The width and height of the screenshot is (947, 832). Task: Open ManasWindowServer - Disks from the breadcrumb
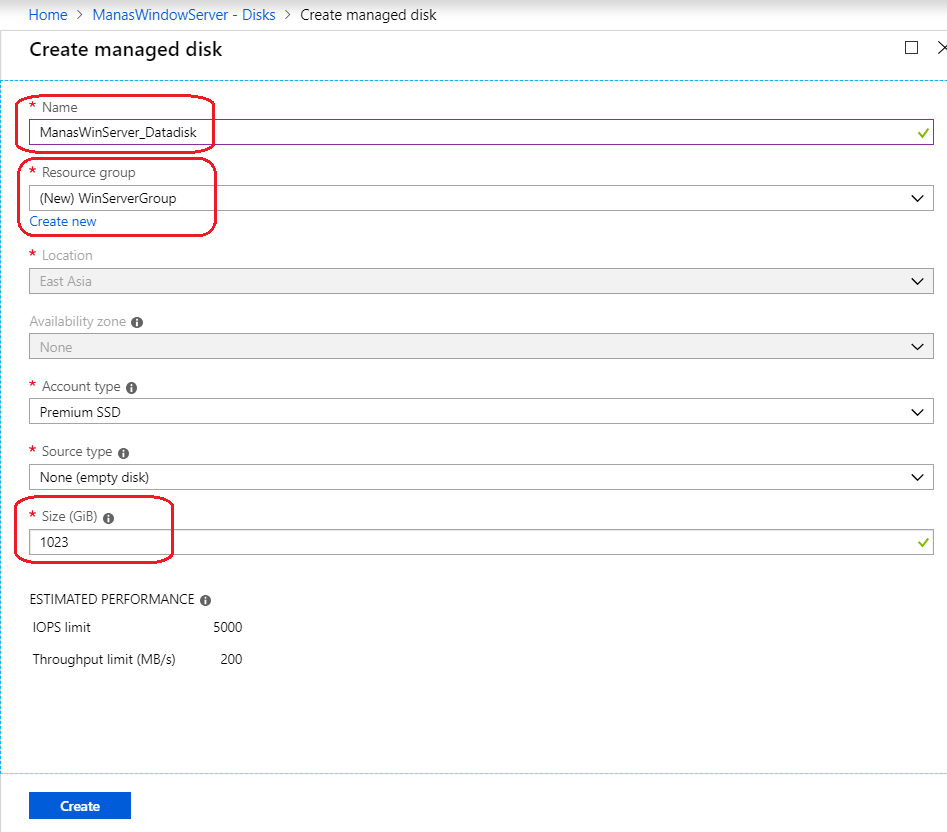click(184, 14)
